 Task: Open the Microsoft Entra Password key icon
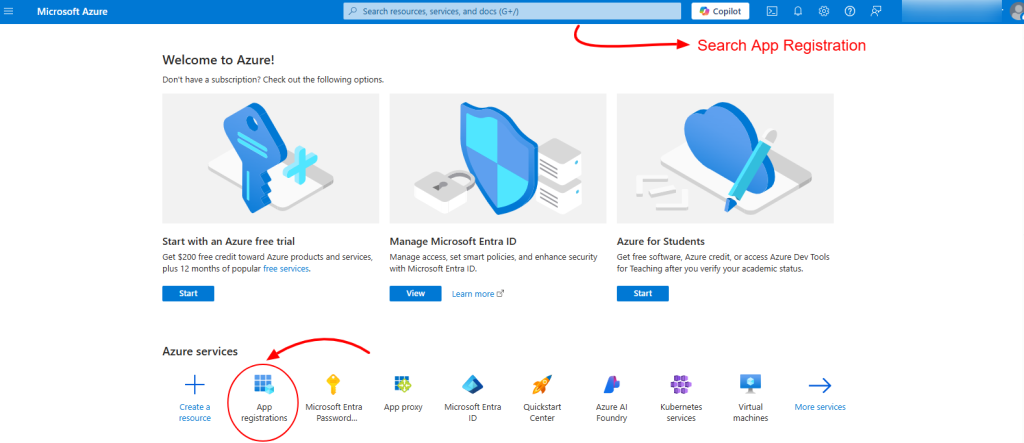coord(333,385)
